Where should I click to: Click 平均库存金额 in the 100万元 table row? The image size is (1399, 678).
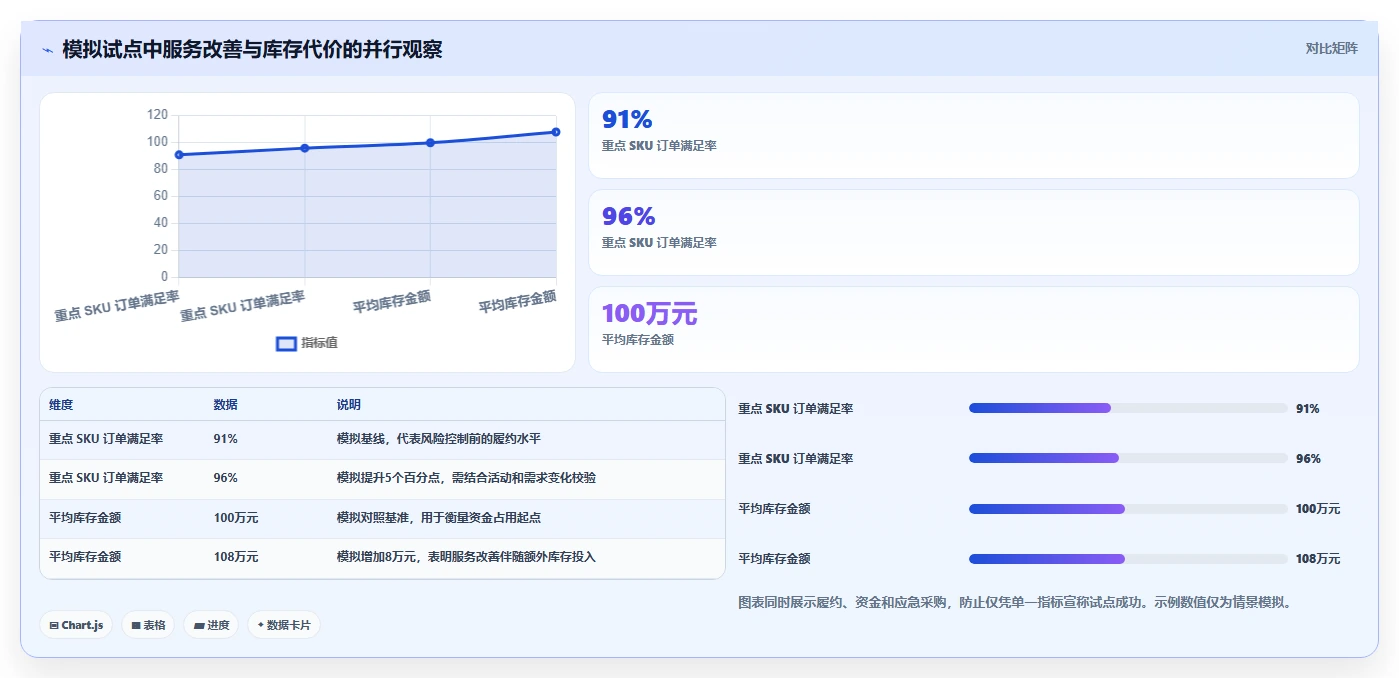tap(85, 518)
